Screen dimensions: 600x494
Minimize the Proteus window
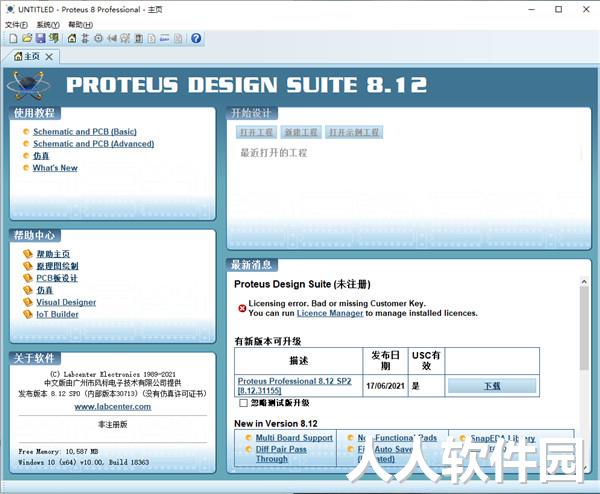point(532,10)
